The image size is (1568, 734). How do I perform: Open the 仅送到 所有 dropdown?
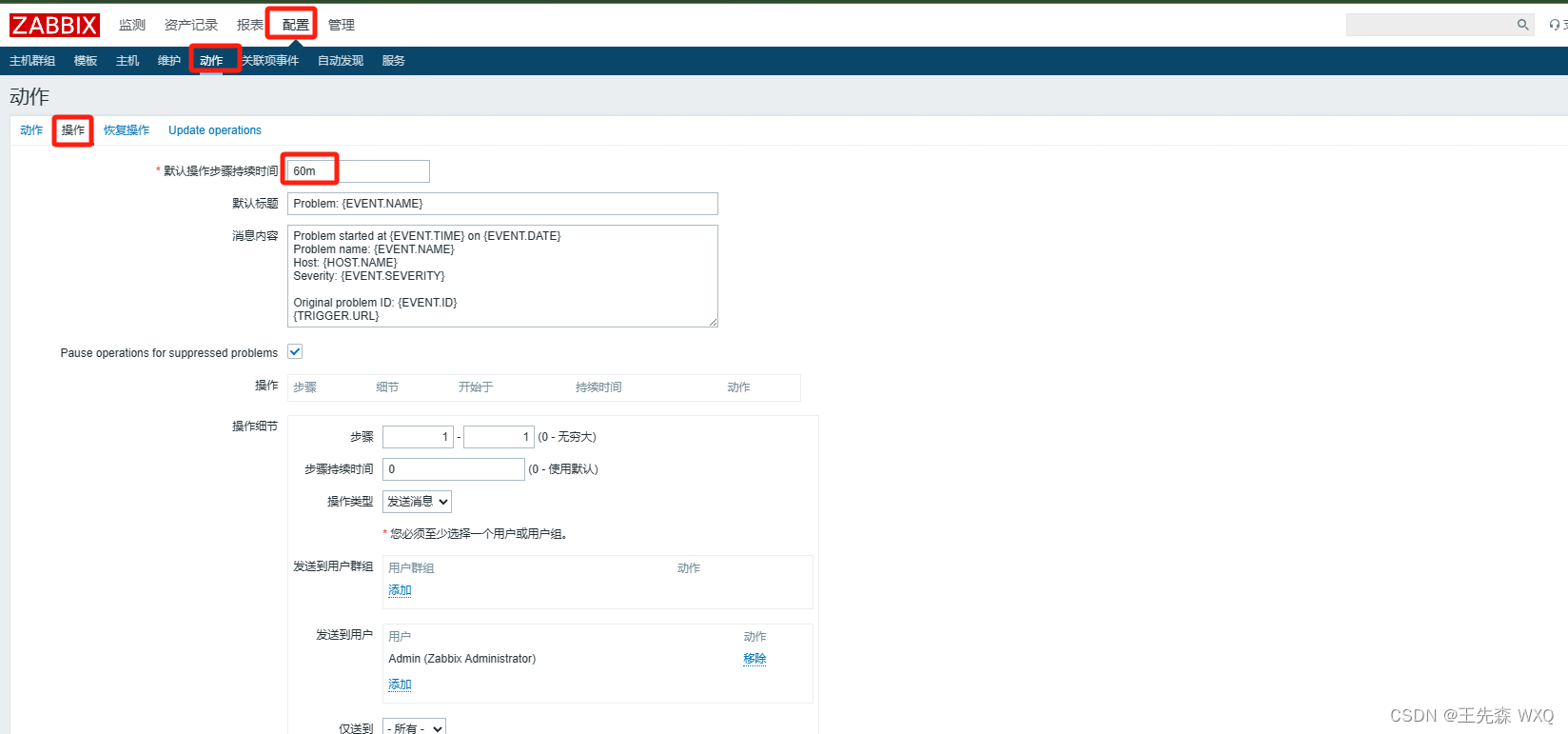(414, 728)
